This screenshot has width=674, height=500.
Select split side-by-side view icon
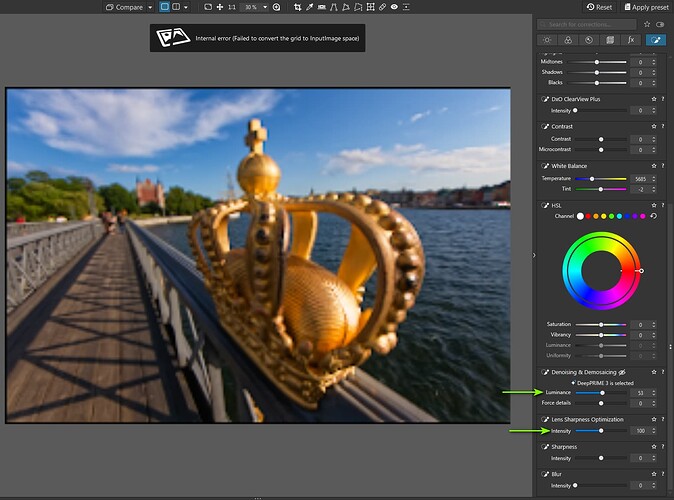178,7
